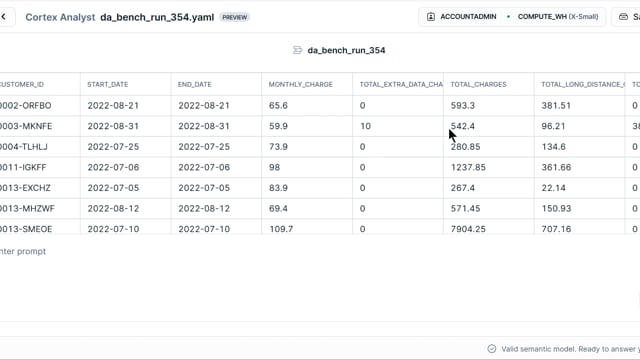Click long distance value 381.51
640x360 pixels.
tap(556, 106)
